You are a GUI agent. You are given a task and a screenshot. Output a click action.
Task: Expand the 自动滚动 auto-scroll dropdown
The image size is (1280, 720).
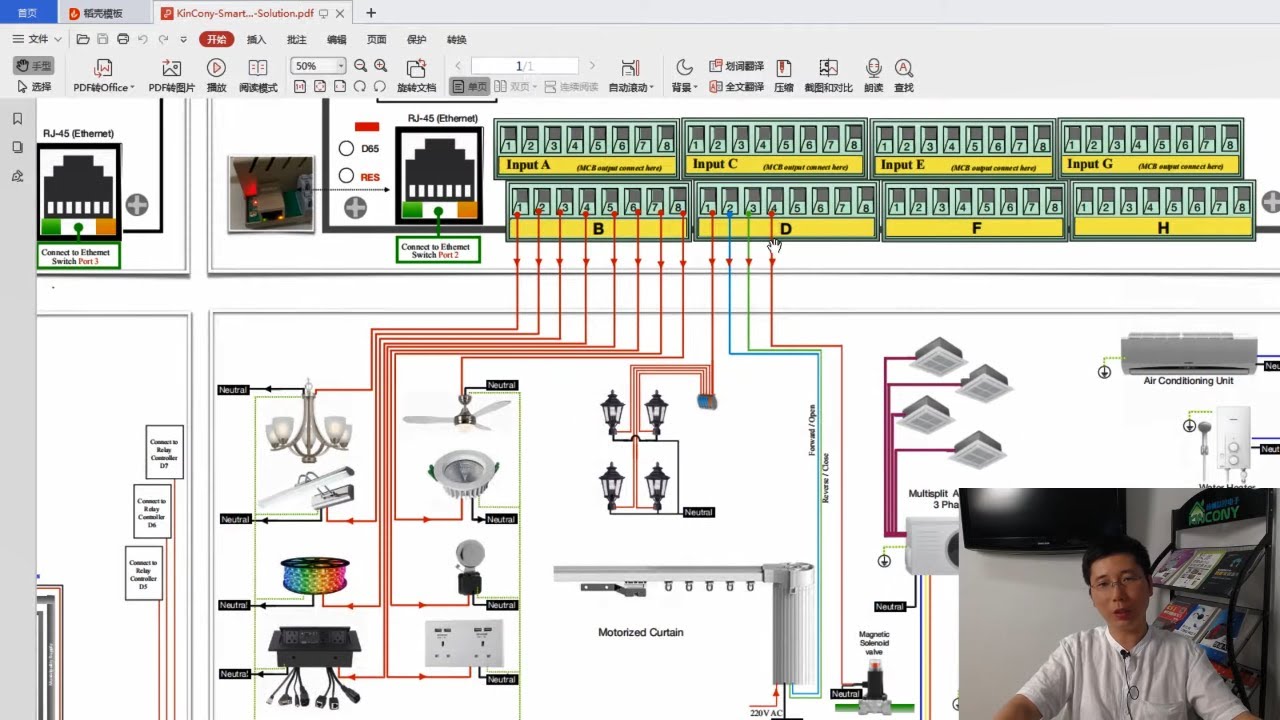[x=631, y=87]
